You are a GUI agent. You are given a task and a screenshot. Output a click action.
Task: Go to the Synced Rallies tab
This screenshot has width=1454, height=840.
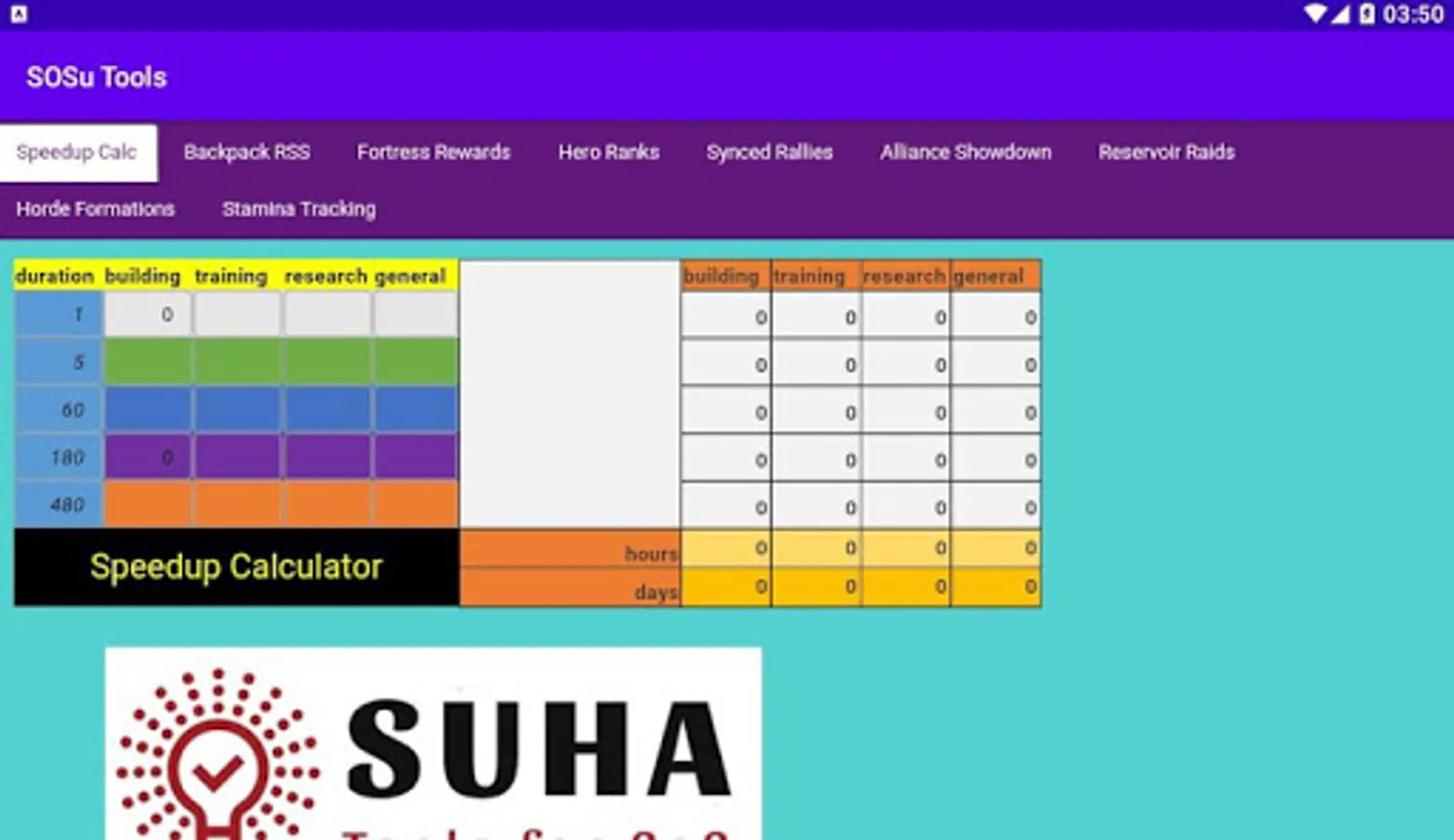coord(769,152)
